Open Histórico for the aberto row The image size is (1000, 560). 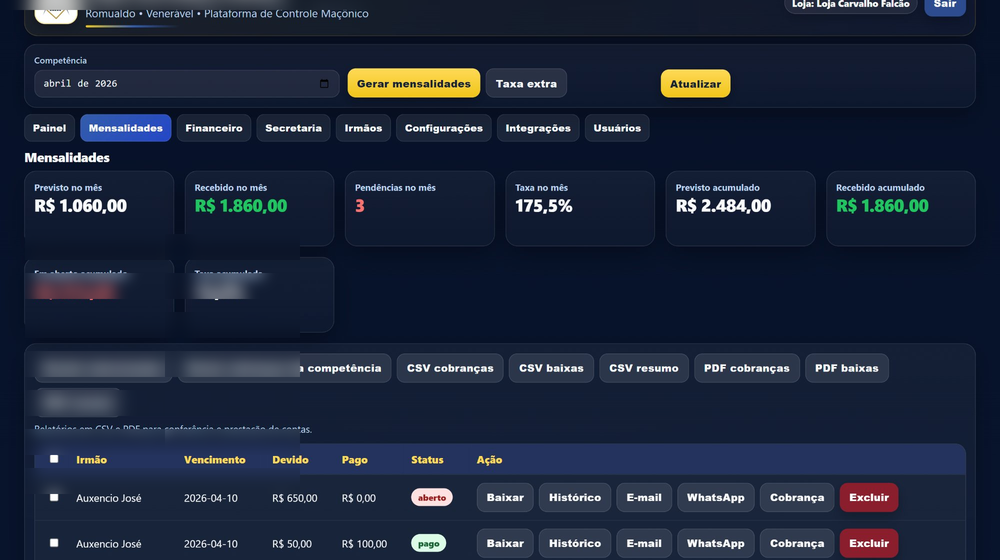(575, 497)
